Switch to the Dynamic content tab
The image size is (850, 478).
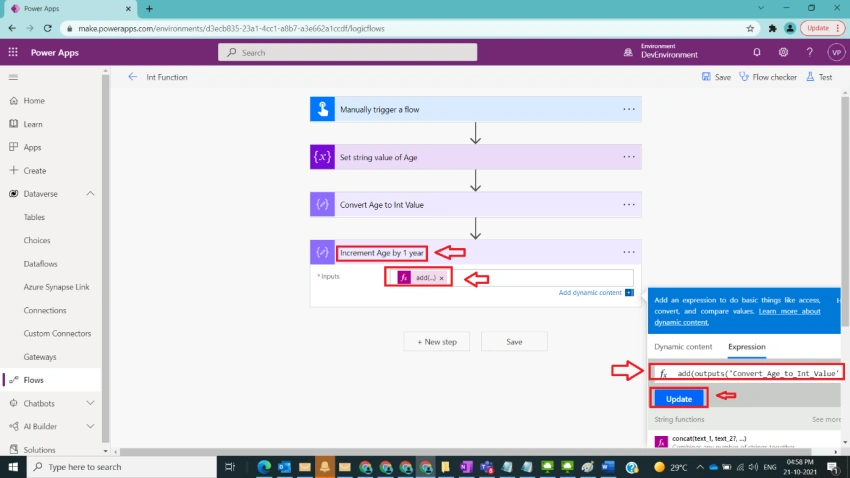coord(683,346)
